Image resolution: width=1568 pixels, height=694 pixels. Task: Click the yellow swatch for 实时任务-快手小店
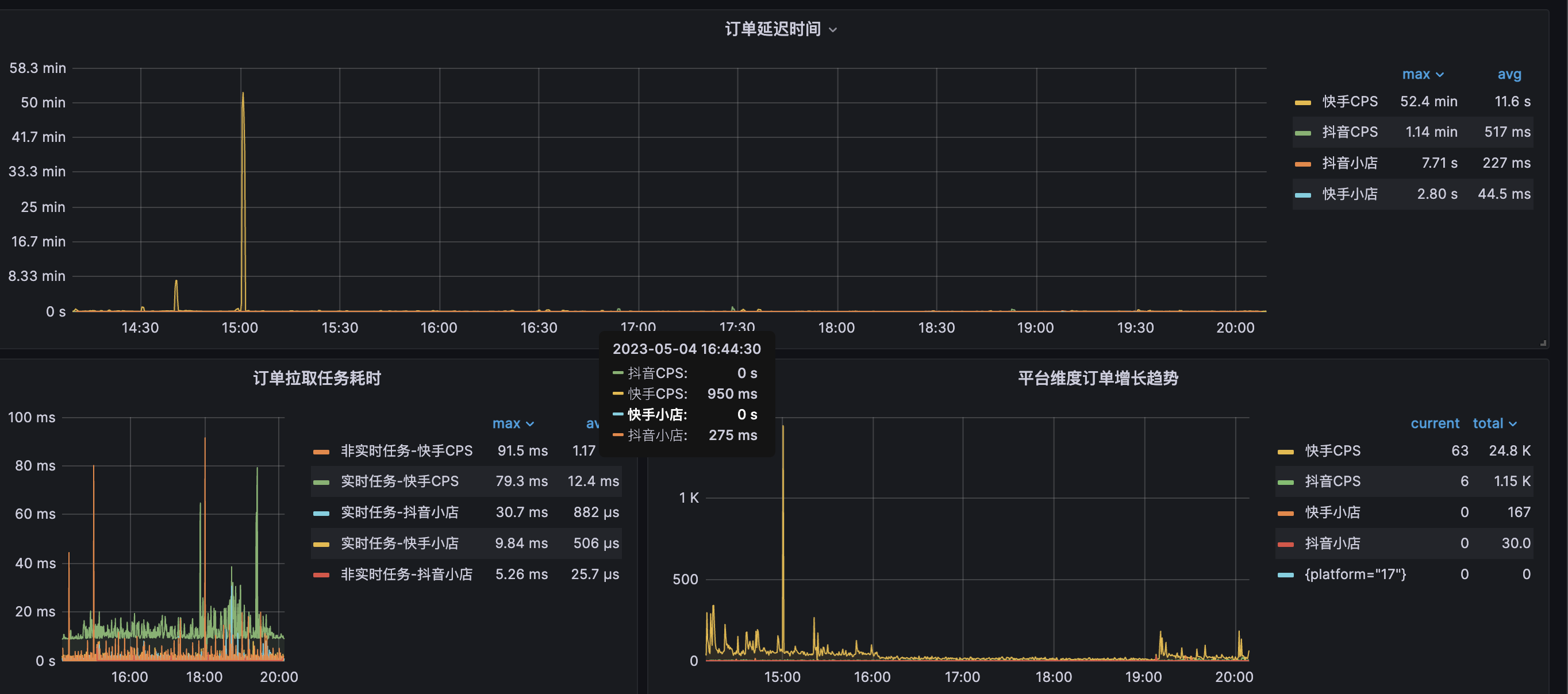[x=321, y=543]
